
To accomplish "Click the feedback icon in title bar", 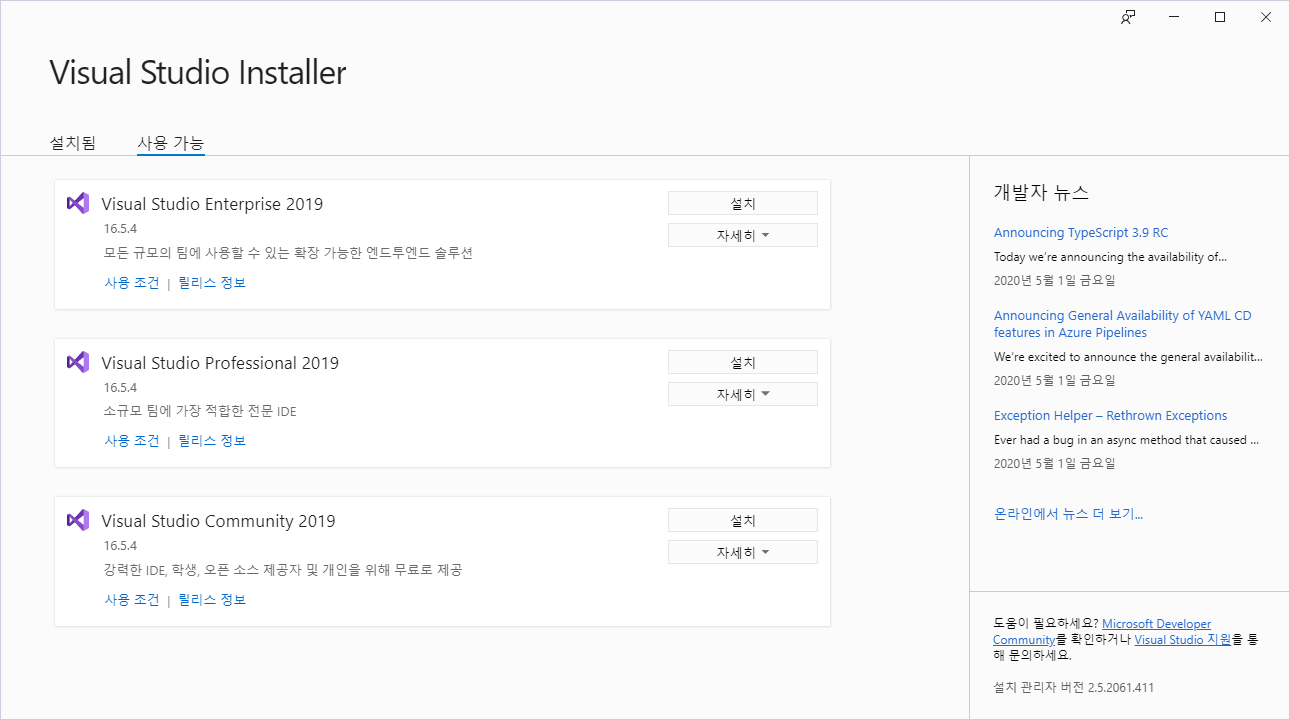I will [x=1128, y=17].
